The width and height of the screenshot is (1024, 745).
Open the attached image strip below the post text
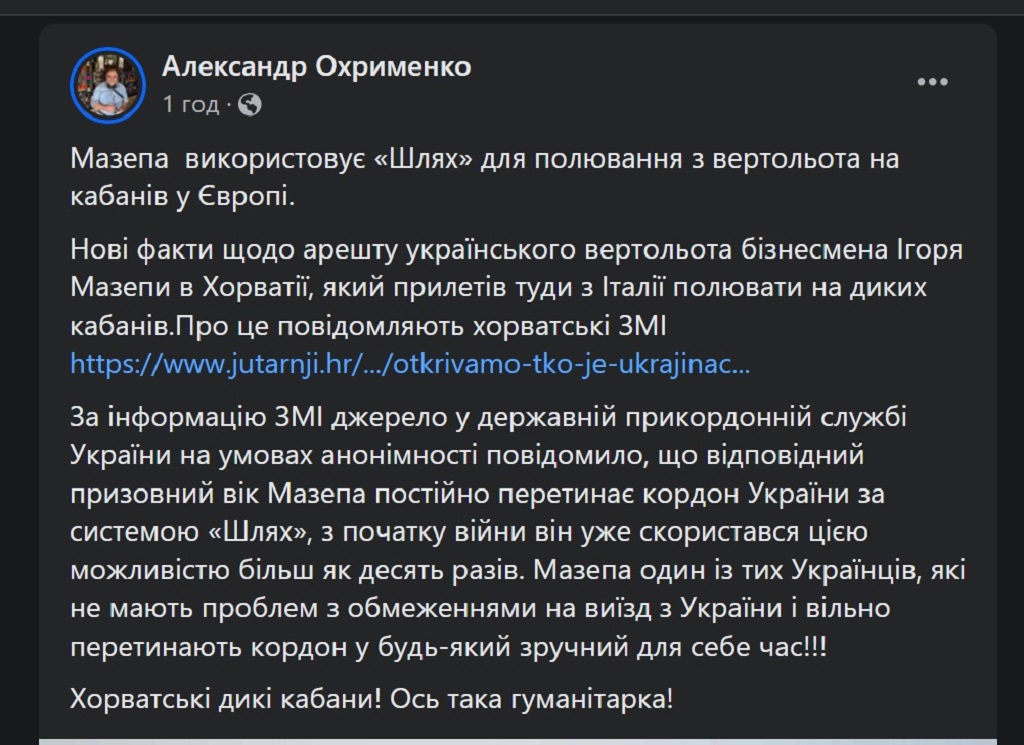click(518, 740)
